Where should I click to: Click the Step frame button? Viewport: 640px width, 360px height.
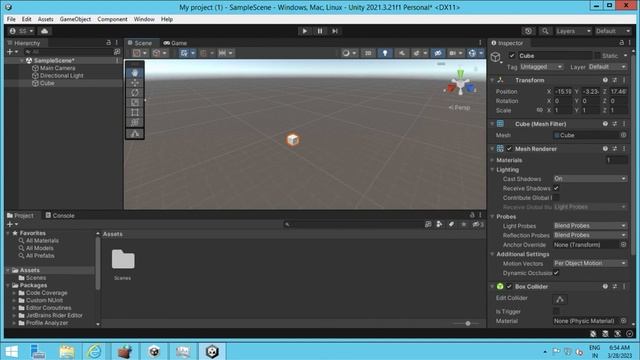click(335, 31)
